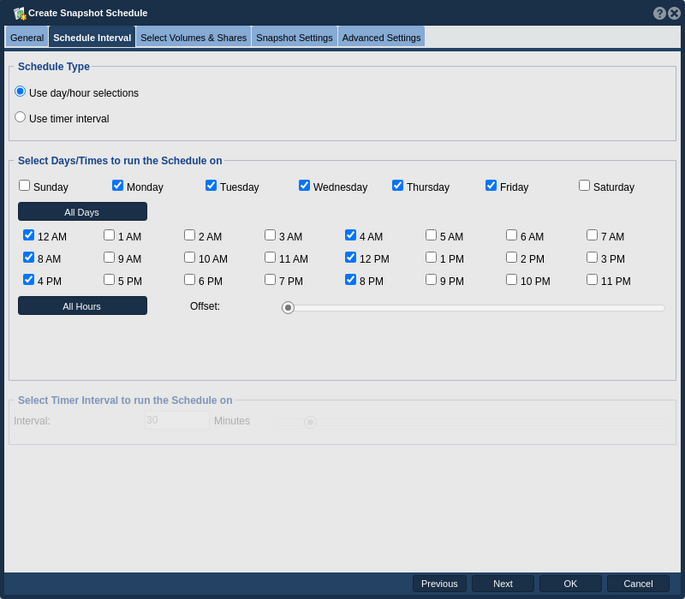The image size is (685, 599).
Task: Open the Advanced Settings tab
Action: [381, 38]
